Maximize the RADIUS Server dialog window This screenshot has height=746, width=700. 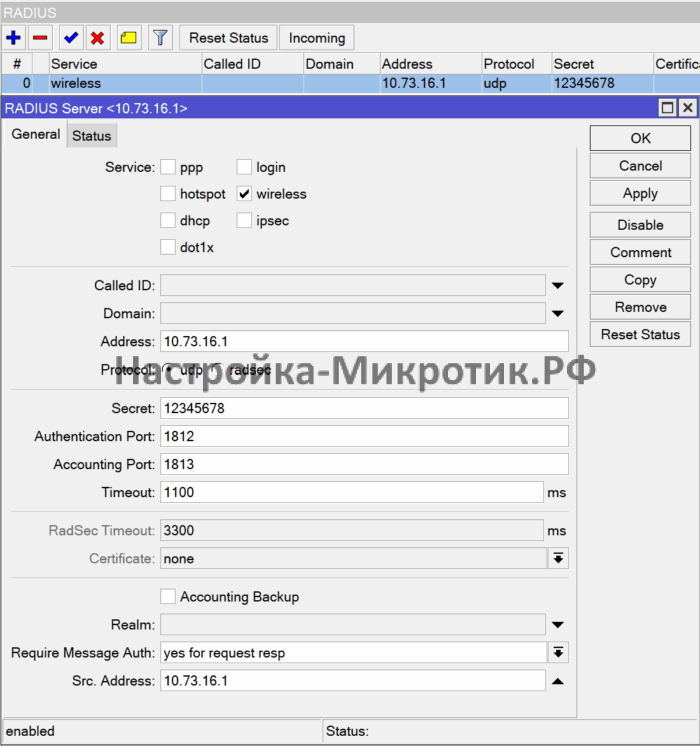pyautogui.click(x=667, y=108)
